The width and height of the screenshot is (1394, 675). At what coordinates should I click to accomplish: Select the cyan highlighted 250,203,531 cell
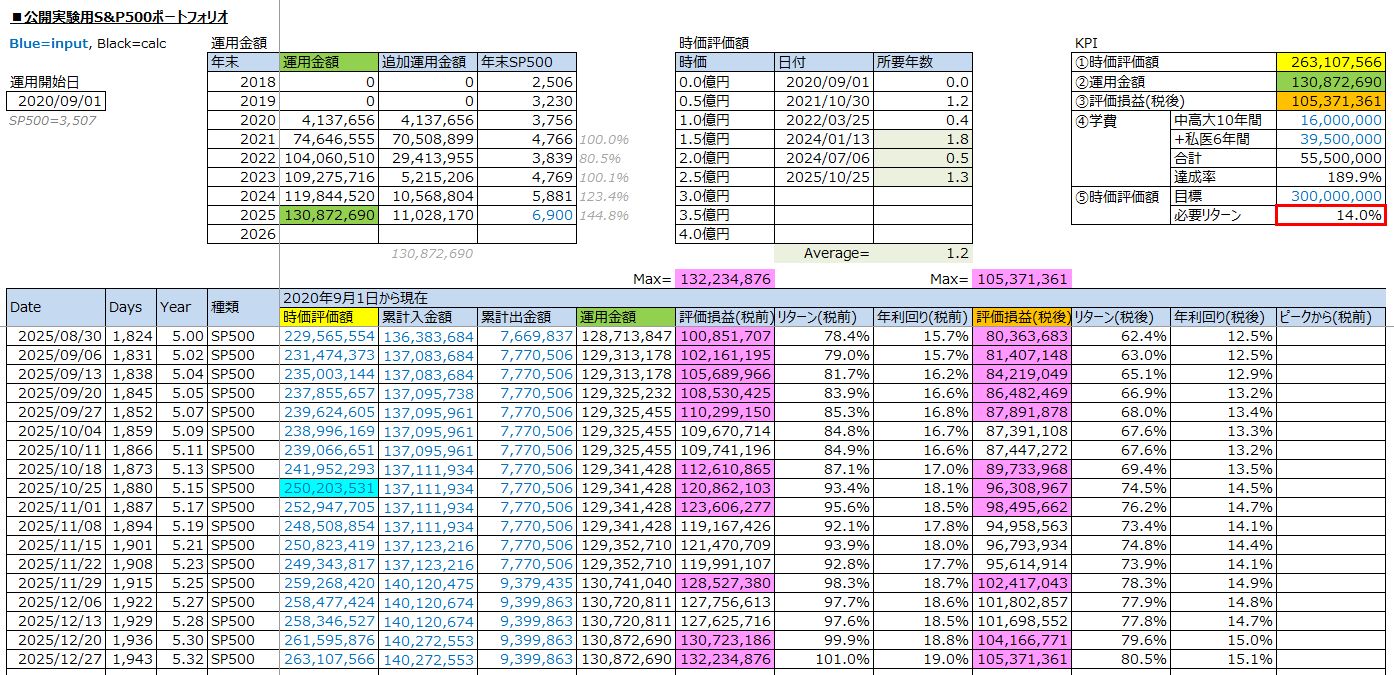[x=330, y=488]
